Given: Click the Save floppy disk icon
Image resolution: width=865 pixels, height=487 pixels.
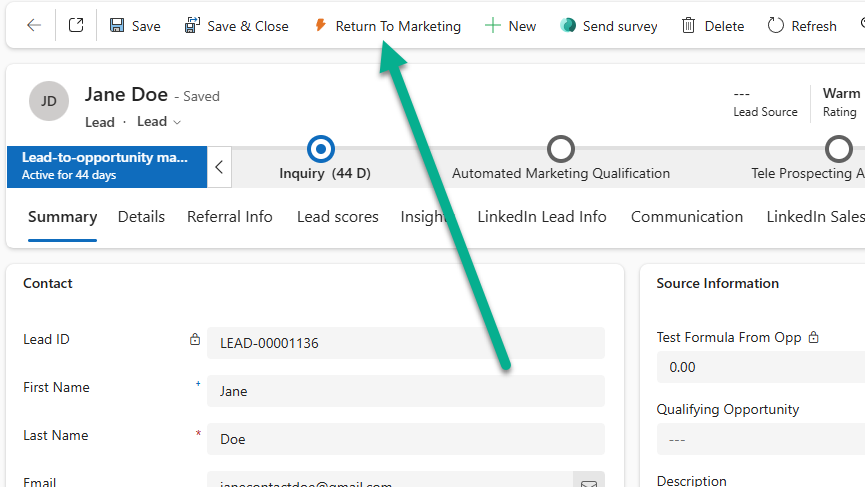Looking at the screenshot, I should pyautogui.click(x=117, y=26).
